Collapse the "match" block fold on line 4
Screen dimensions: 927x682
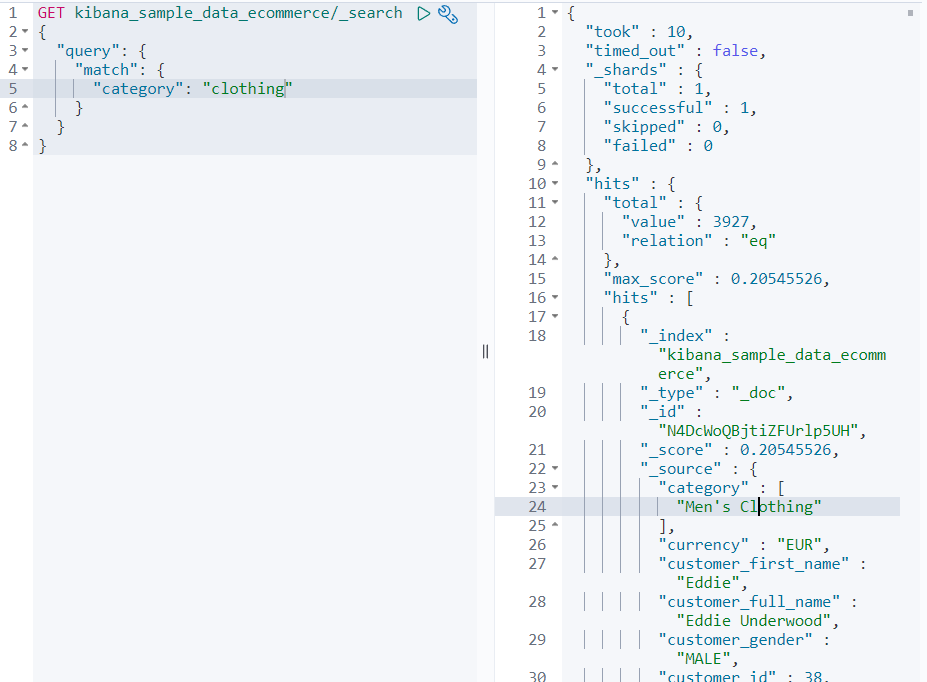(25, 70)
